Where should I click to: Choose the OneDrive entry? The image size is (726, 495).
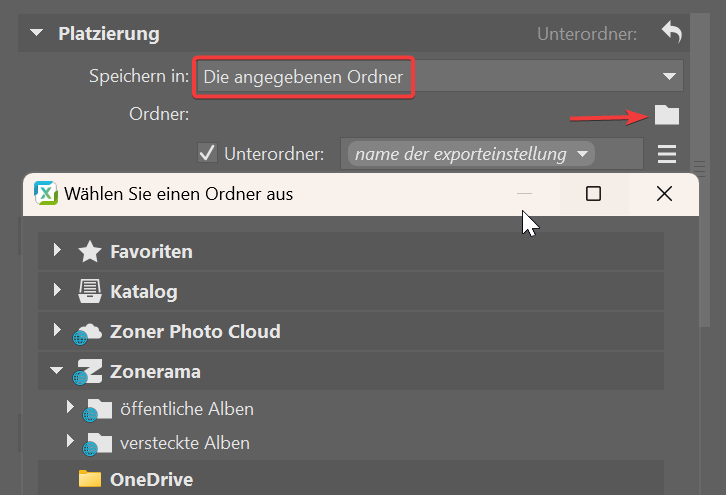151,480
